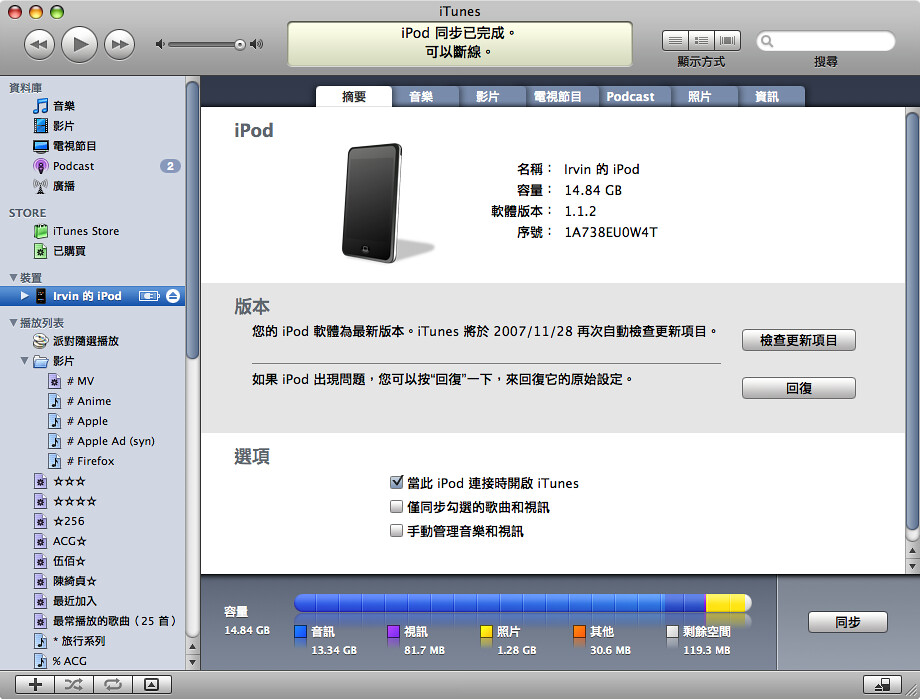Collapse the 影片 playlist folder

[25, 361]
